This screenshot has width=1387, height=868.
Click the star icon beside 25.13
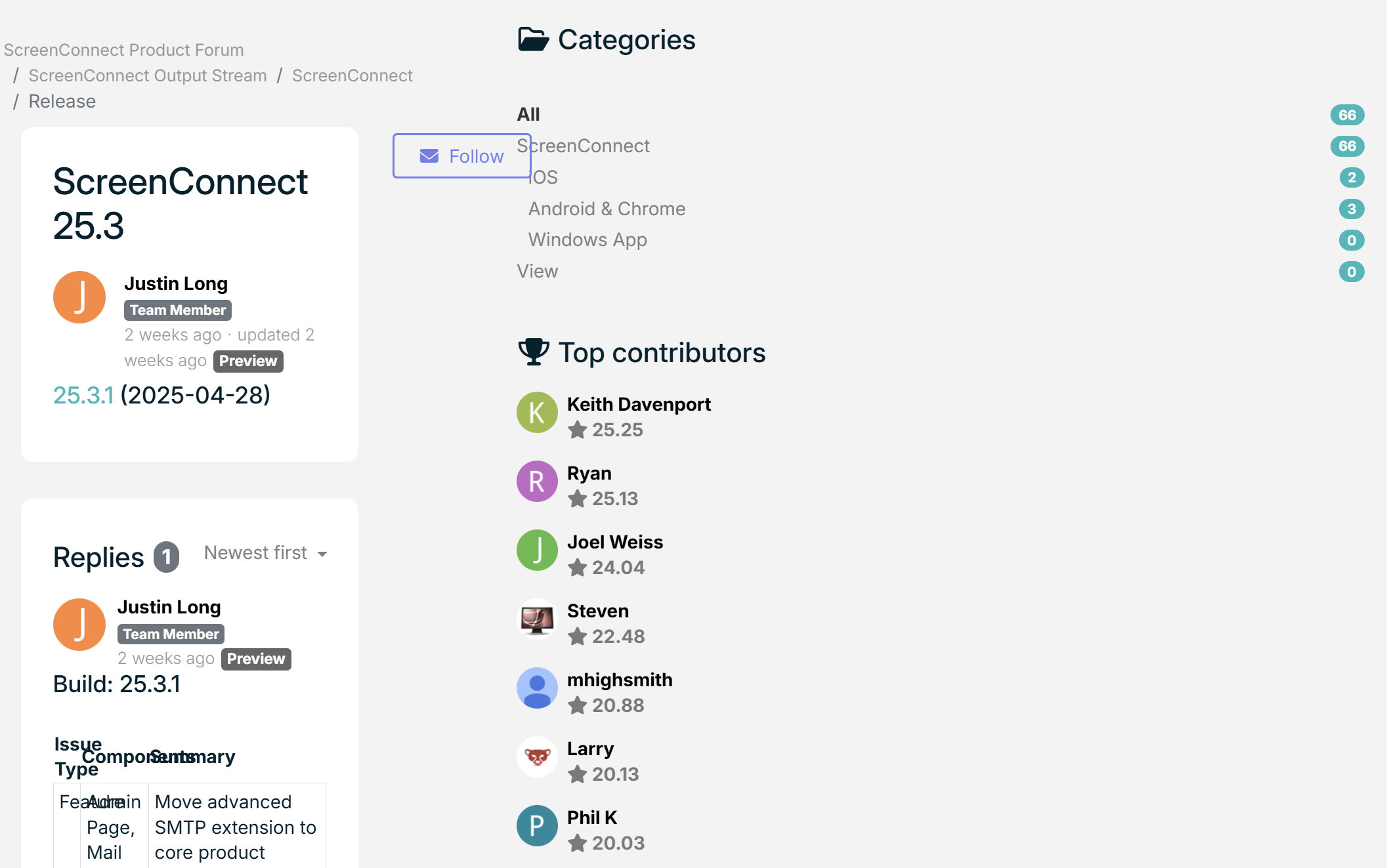(577, 499)
